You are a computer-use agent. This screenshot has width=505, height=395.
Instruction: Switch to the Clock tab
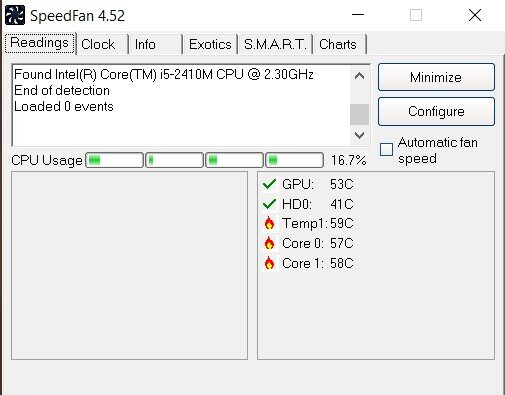[103, 44]
